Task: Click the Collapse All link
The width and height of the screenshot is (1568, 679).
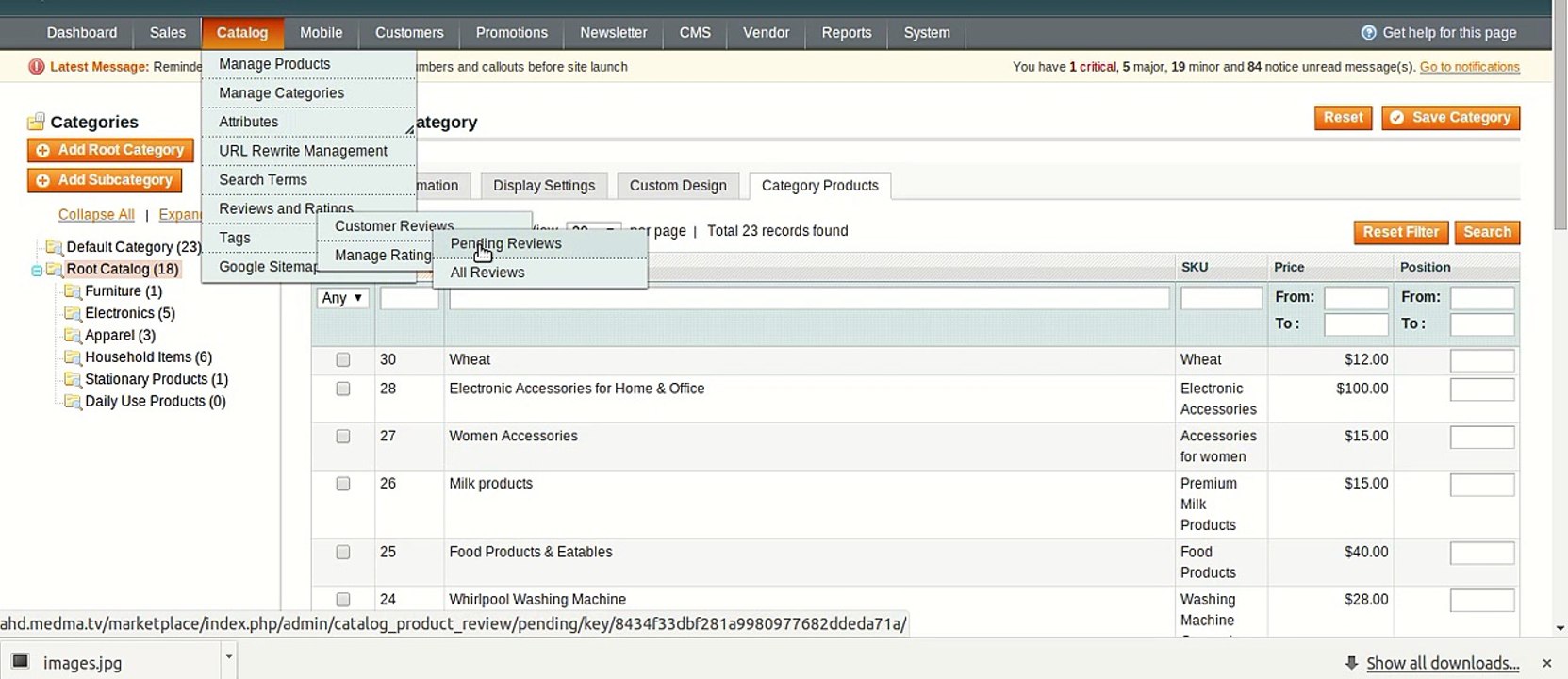Action: pos(96,215)
